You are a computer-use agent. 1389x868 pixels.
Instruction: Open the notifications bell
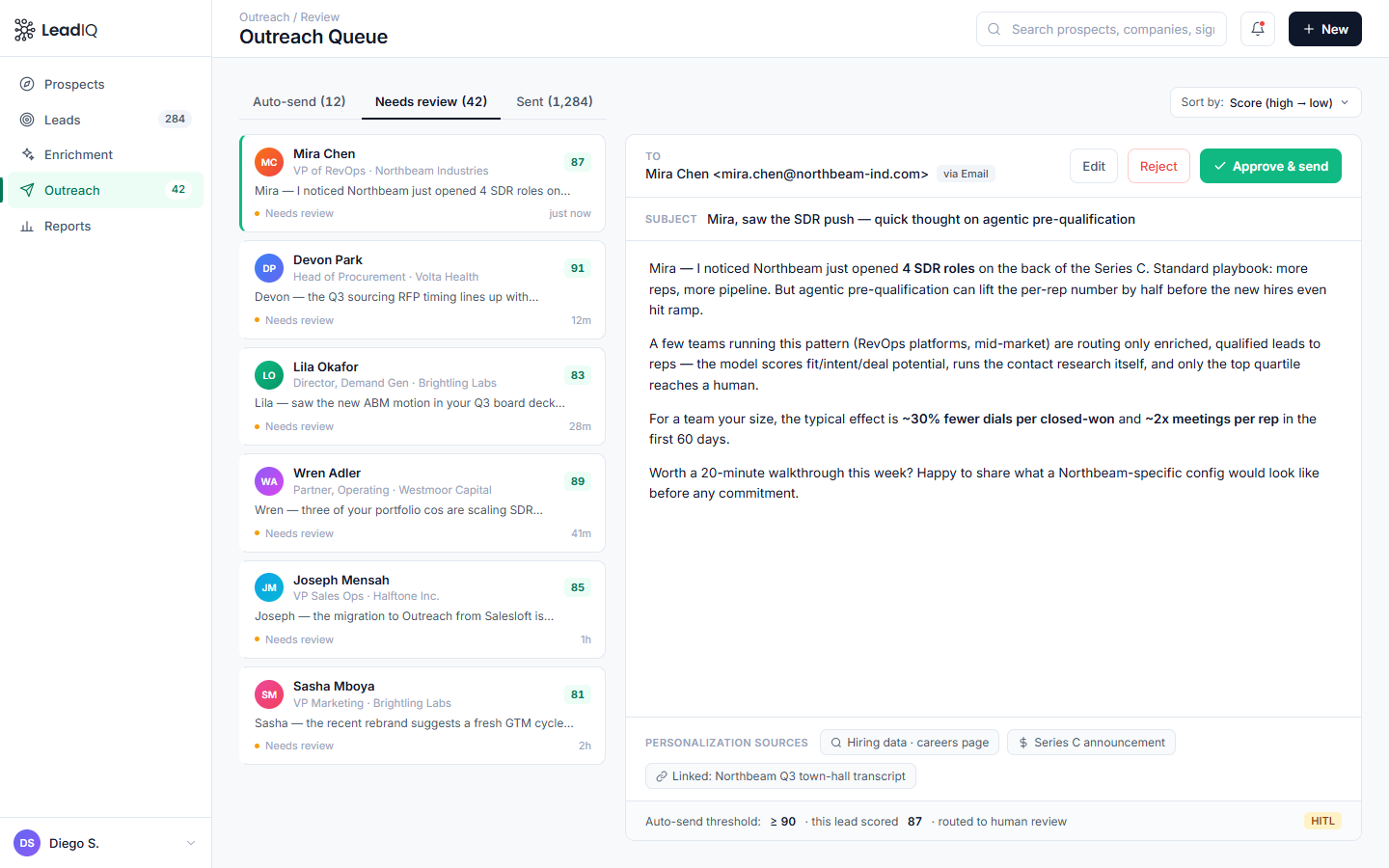[1258, 29]
